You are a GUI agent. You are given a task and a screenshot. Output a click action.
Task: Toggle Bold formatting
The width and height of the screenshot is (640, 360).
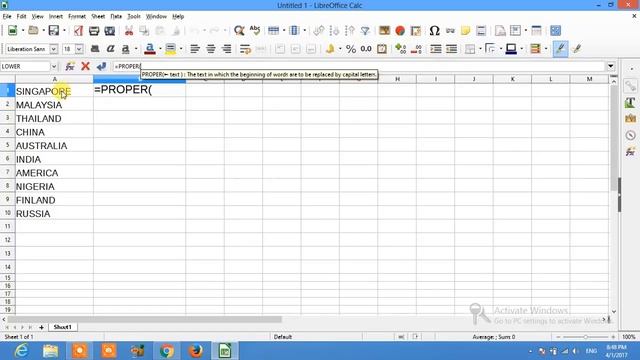point(95,49)
